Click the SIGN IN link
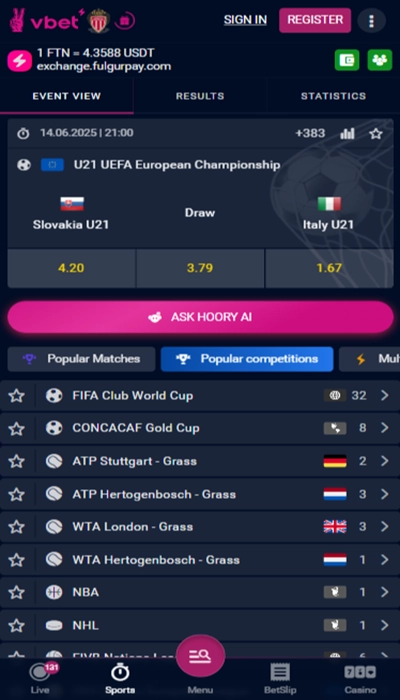The width and height of the screenshot is (400, 700). coord(245,20)
